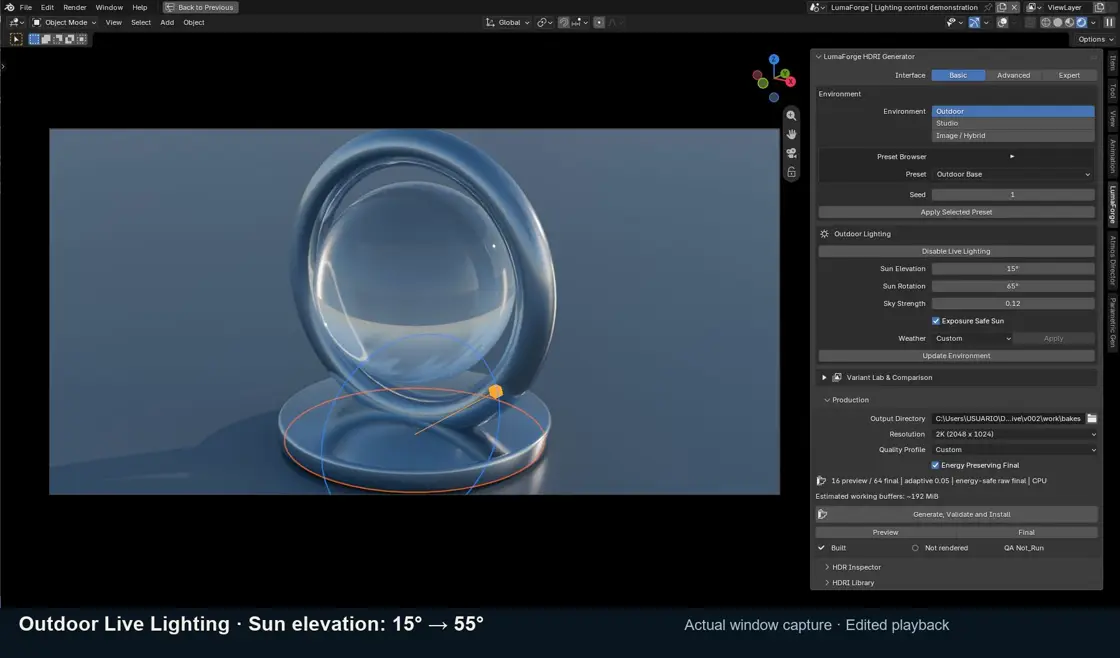The image size is (1120, 658).
Task: Click the lock camera to view icon
Action: (791, 172)
